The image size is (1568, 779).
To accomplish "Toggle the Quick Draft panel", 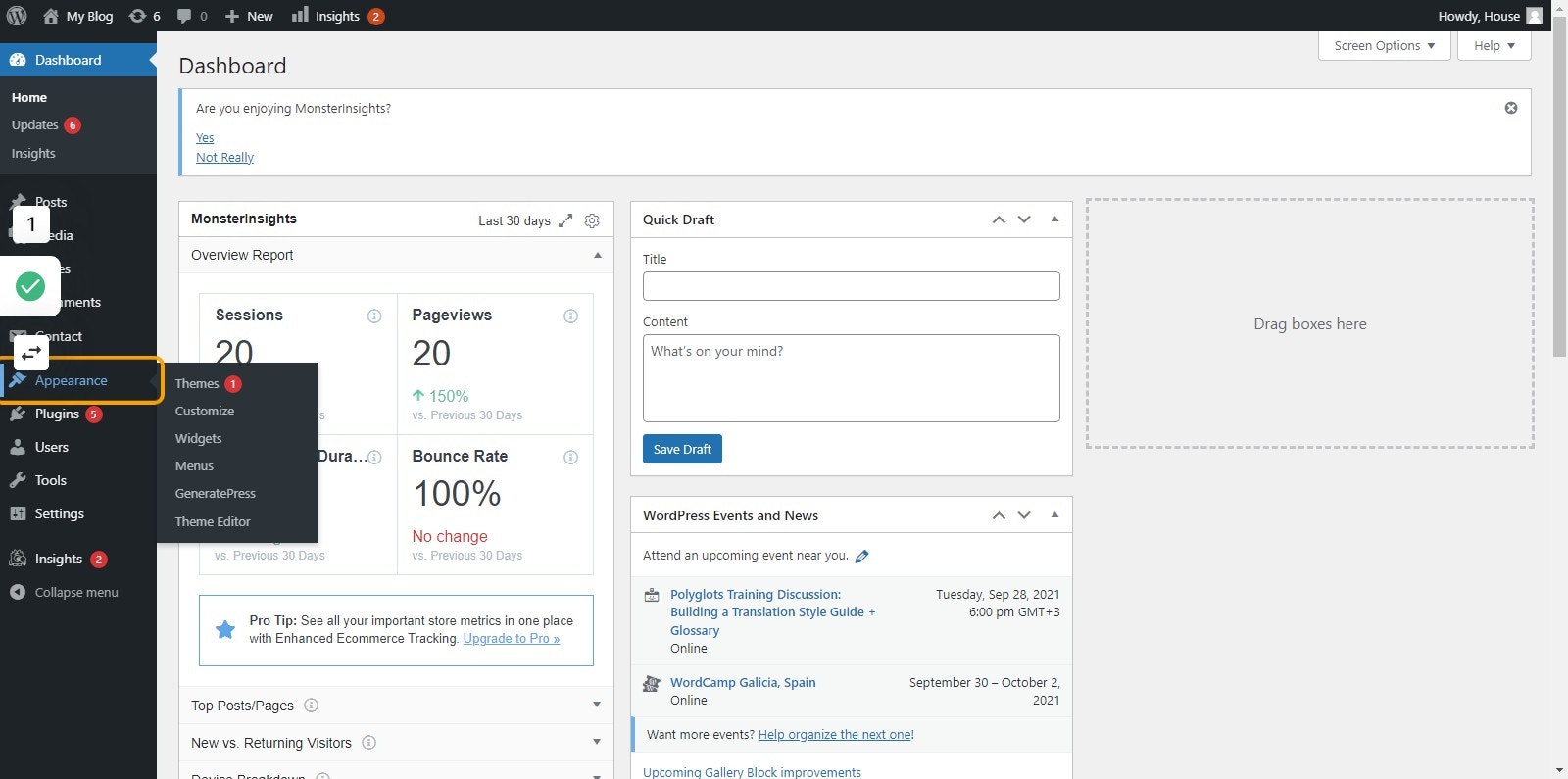I will click(1054, 219).
